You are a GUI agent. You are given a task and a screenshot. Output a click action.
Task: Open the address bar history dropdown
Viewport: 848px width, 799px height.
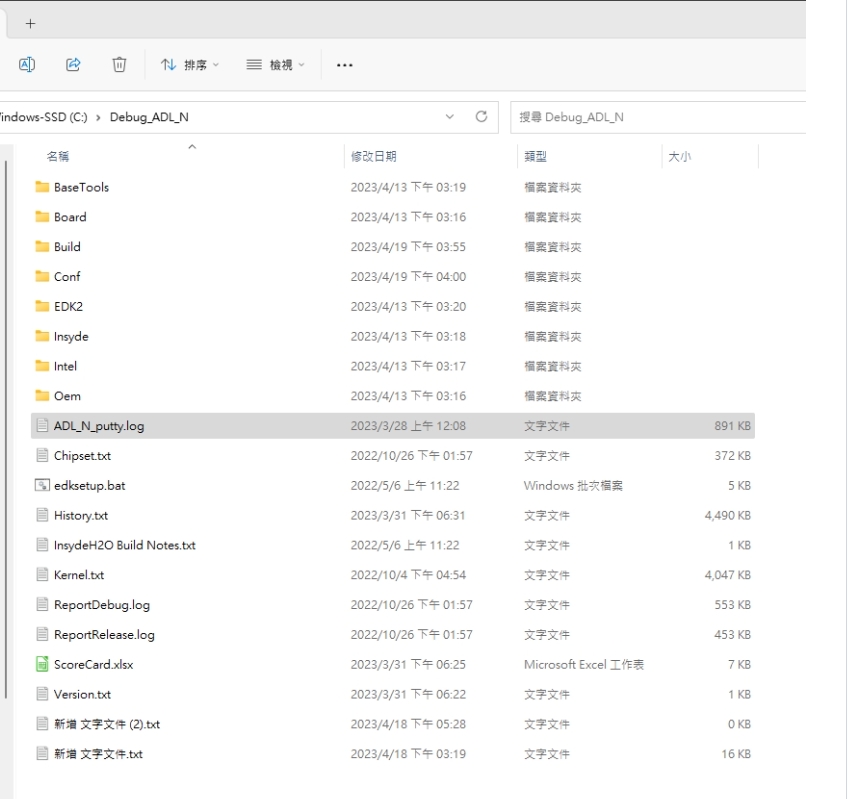pyautogui.click(x=450, y=116)
